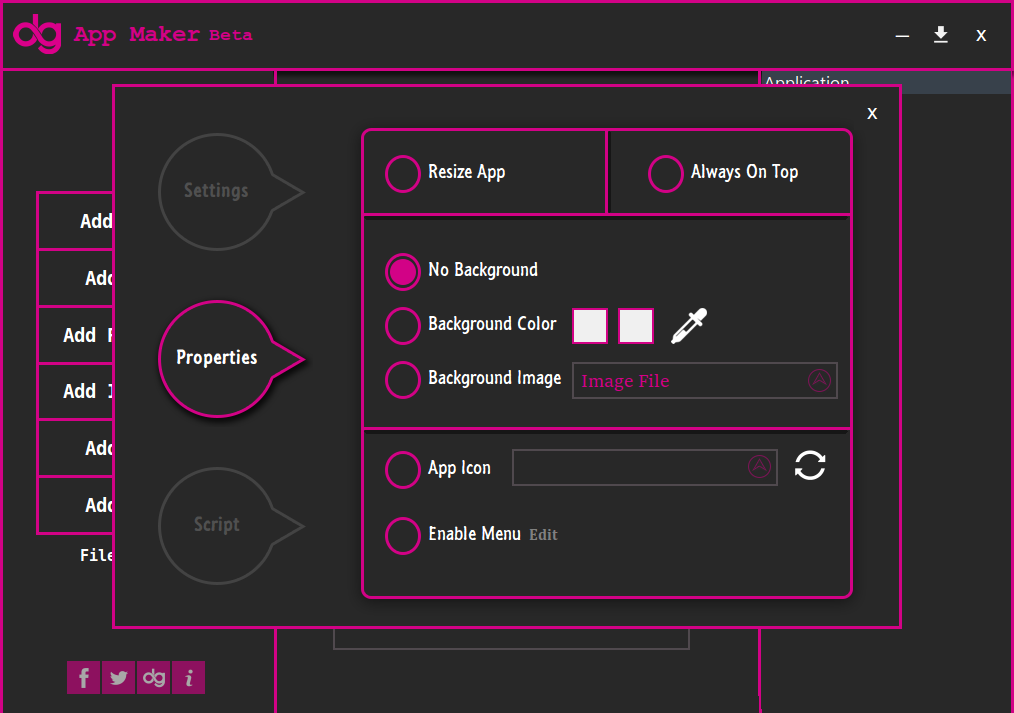Select the Background Image option

(x=402, y=380)
